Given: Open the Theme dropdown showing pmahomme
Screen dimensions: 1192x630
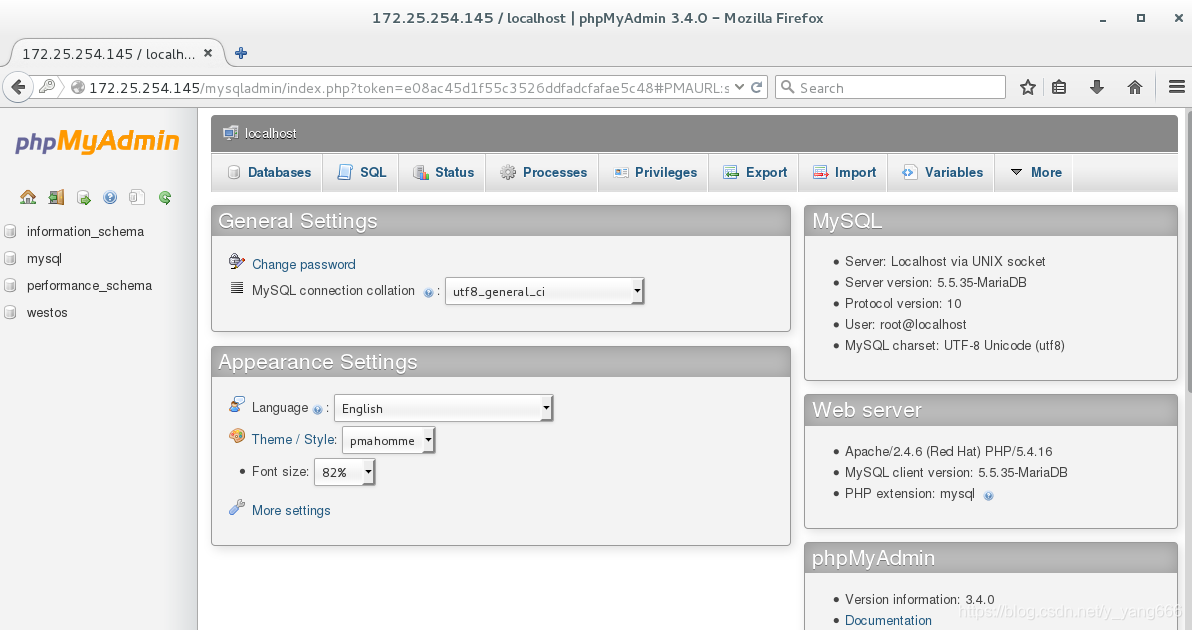Looking at the screenshot, I should coord(388,440).
